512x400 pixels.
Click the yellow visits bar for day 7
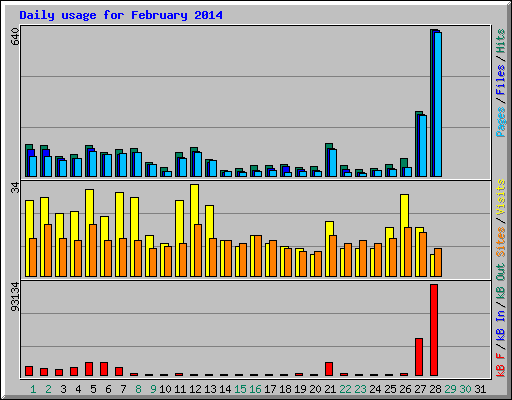tap(118, 234)
